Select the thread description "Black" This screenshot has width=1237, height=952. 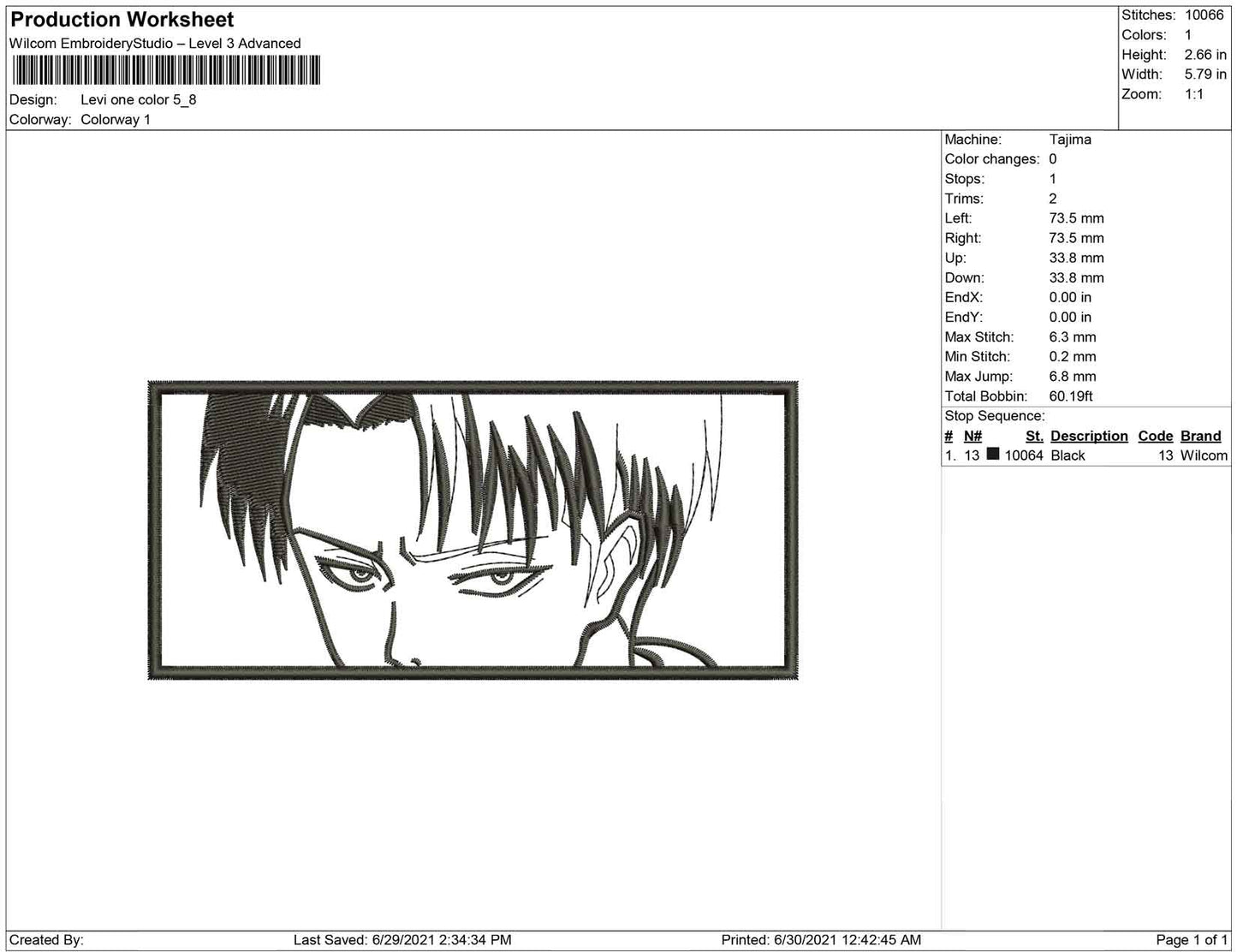point(1068,455)
